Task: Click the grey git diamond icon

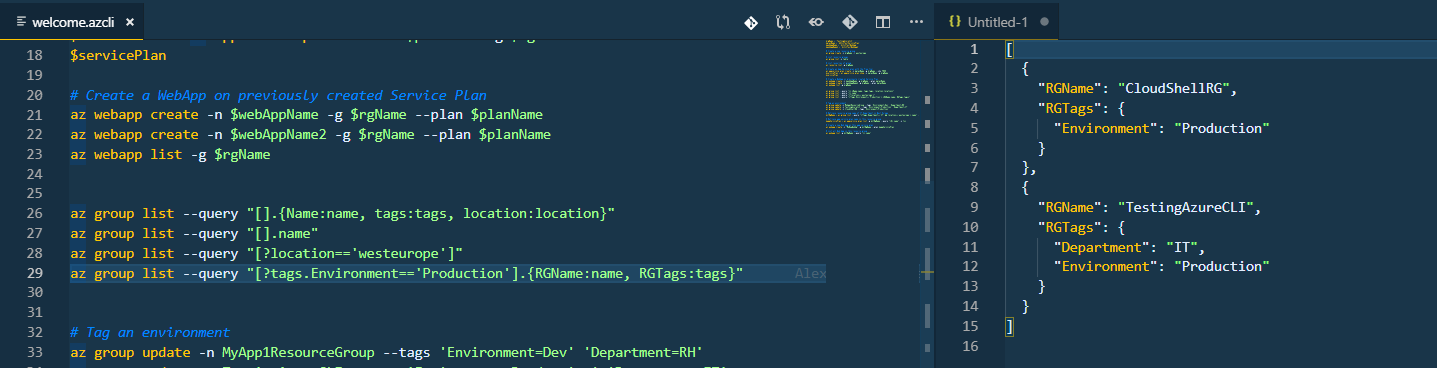Action: tap(849, 21)
